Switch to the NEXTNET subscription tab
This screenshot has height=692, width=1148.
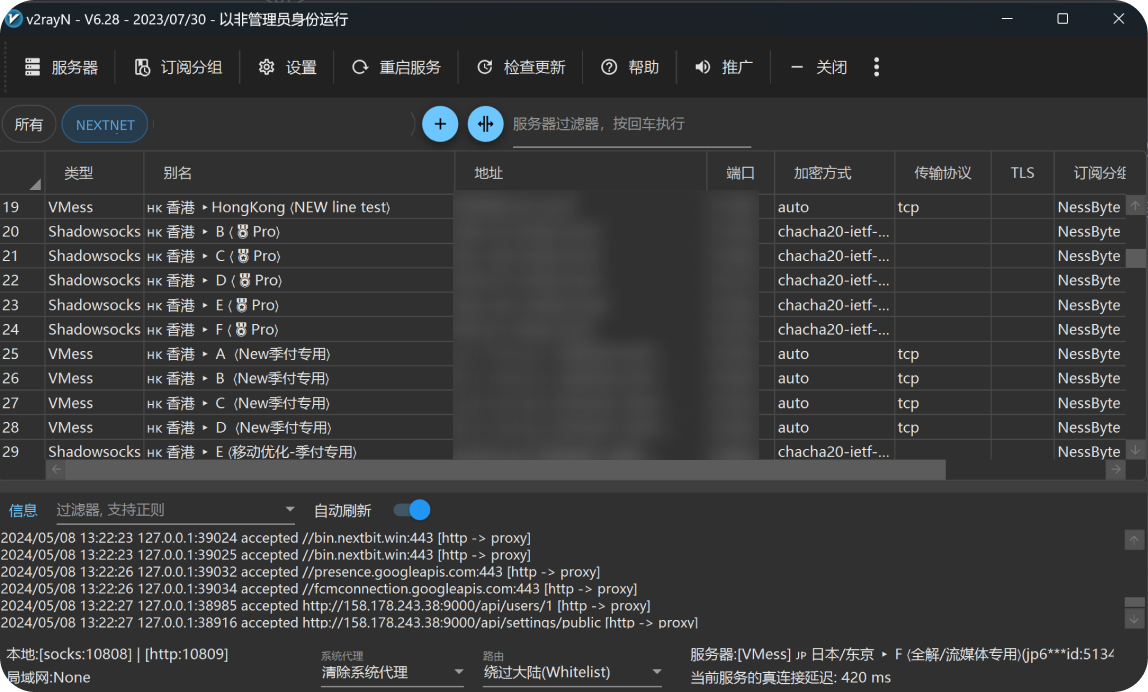point(105,125)
